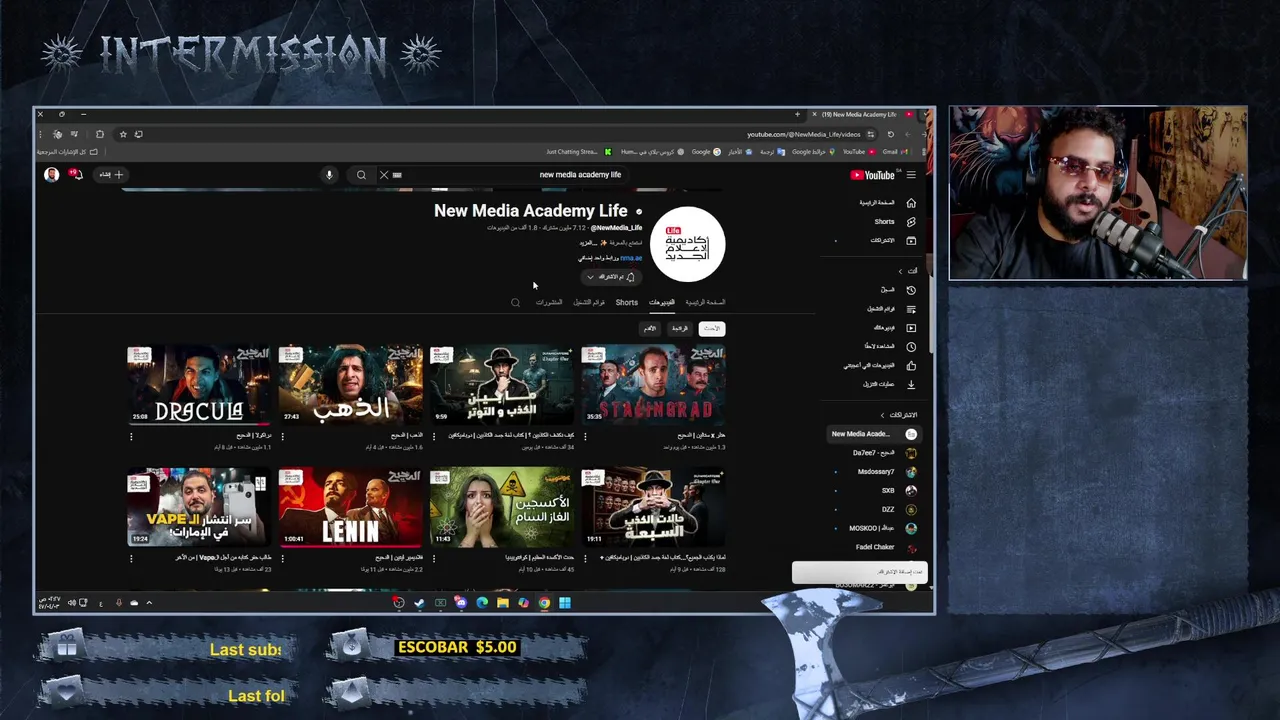
Task: Click volume icon in system tray
Action: 71,603
